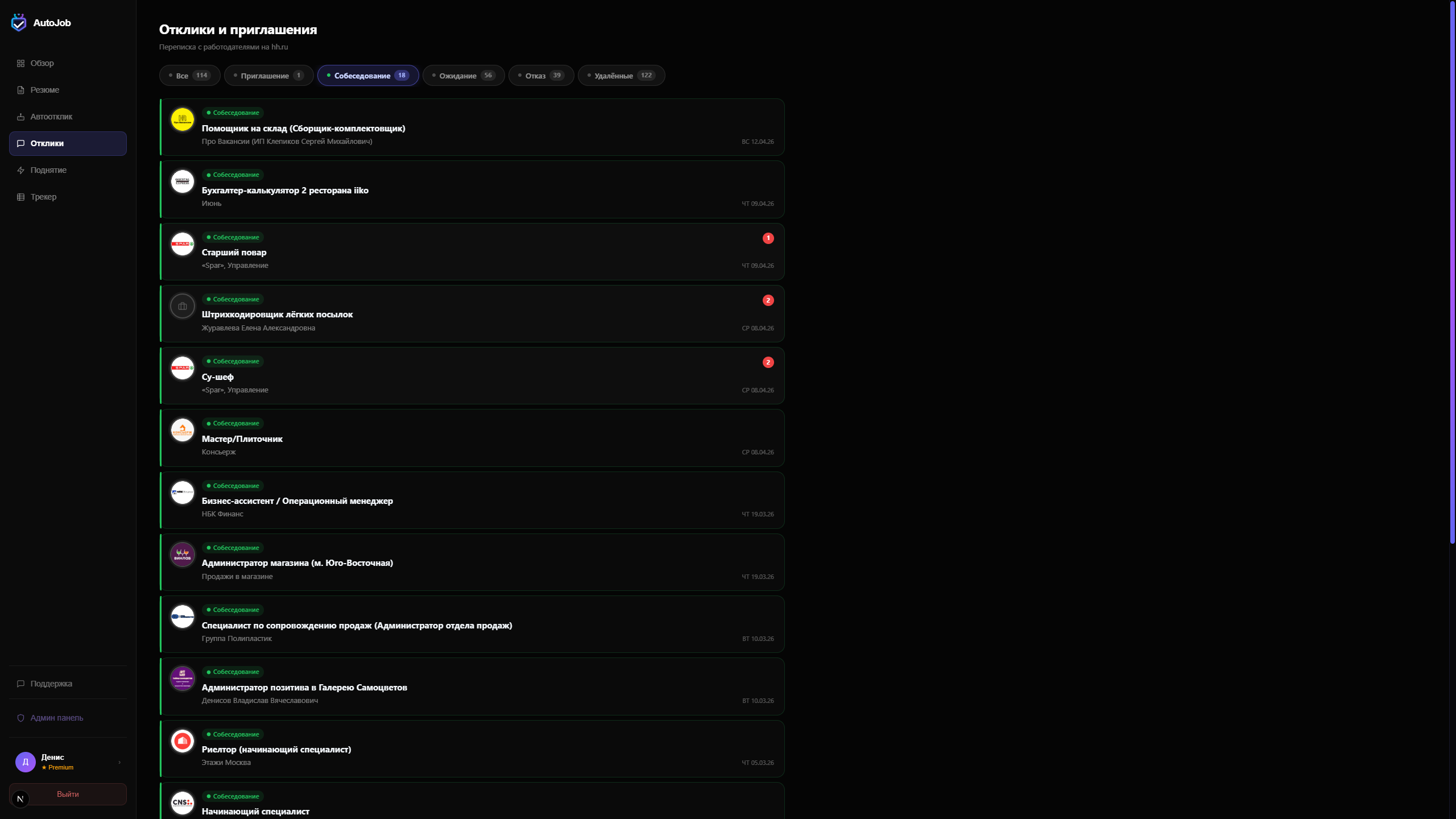
Task: Open Админ панель from the sidebar
Action: click(56, 718)
